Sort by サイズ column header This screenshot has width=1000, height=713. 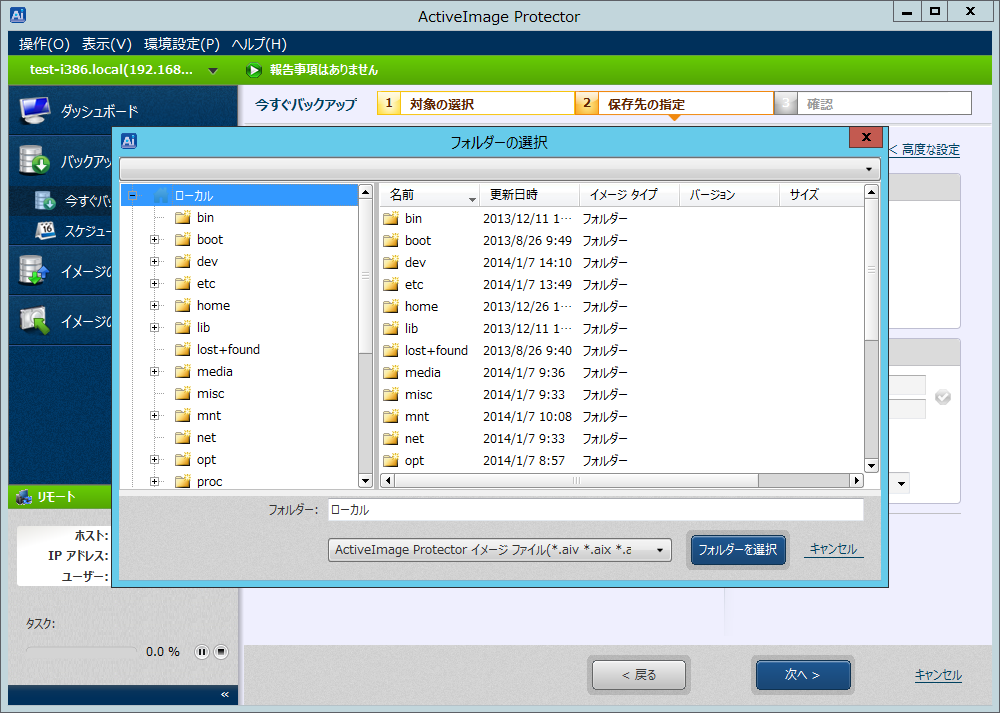(821, 195)
